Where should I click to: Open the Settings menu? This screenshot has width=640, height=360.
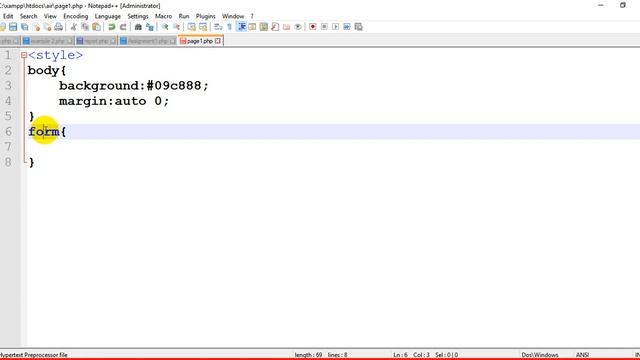138,16
